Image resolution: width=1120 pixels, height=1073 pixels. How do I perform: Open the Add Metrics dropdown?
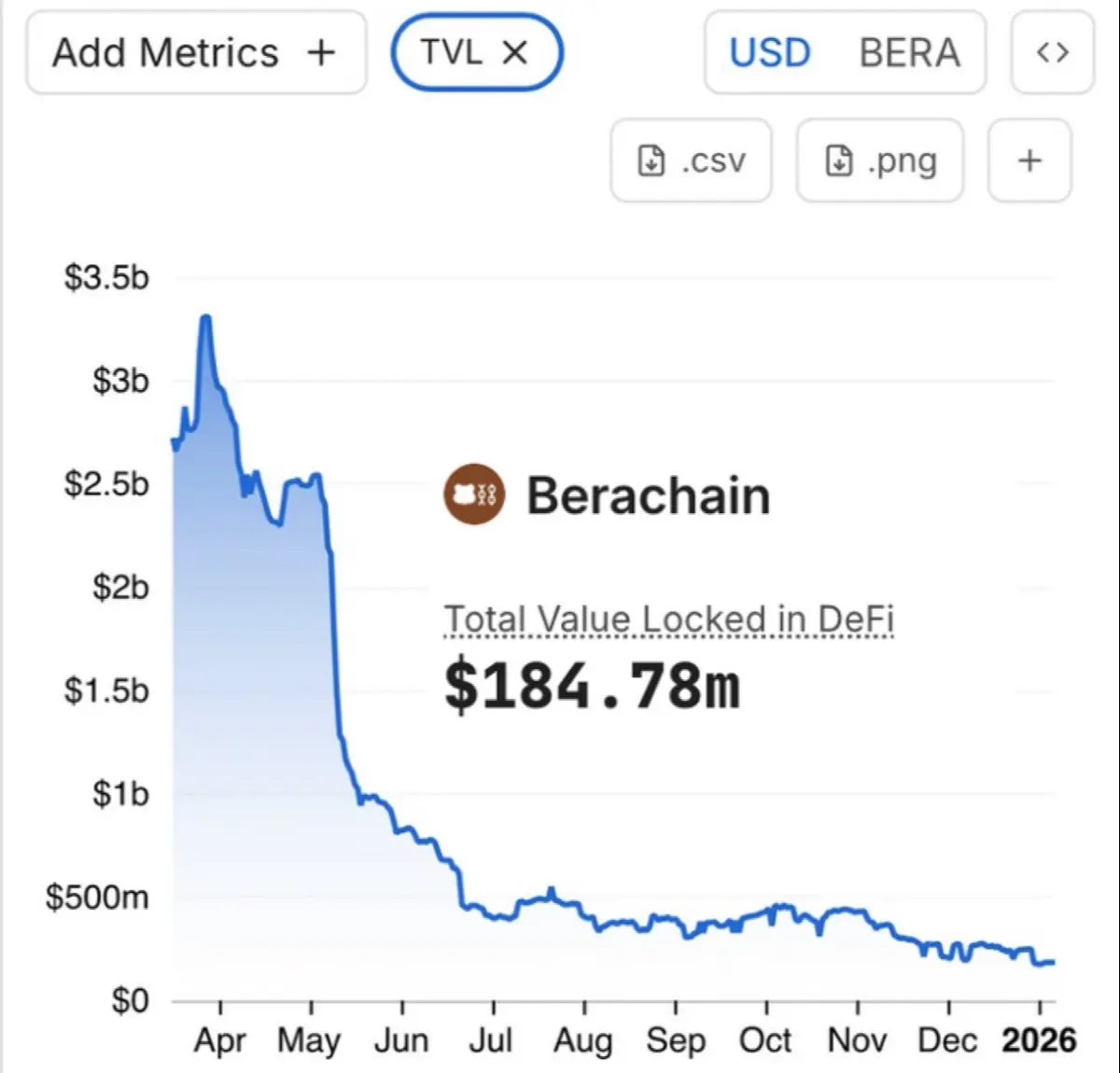click(166, 53)
